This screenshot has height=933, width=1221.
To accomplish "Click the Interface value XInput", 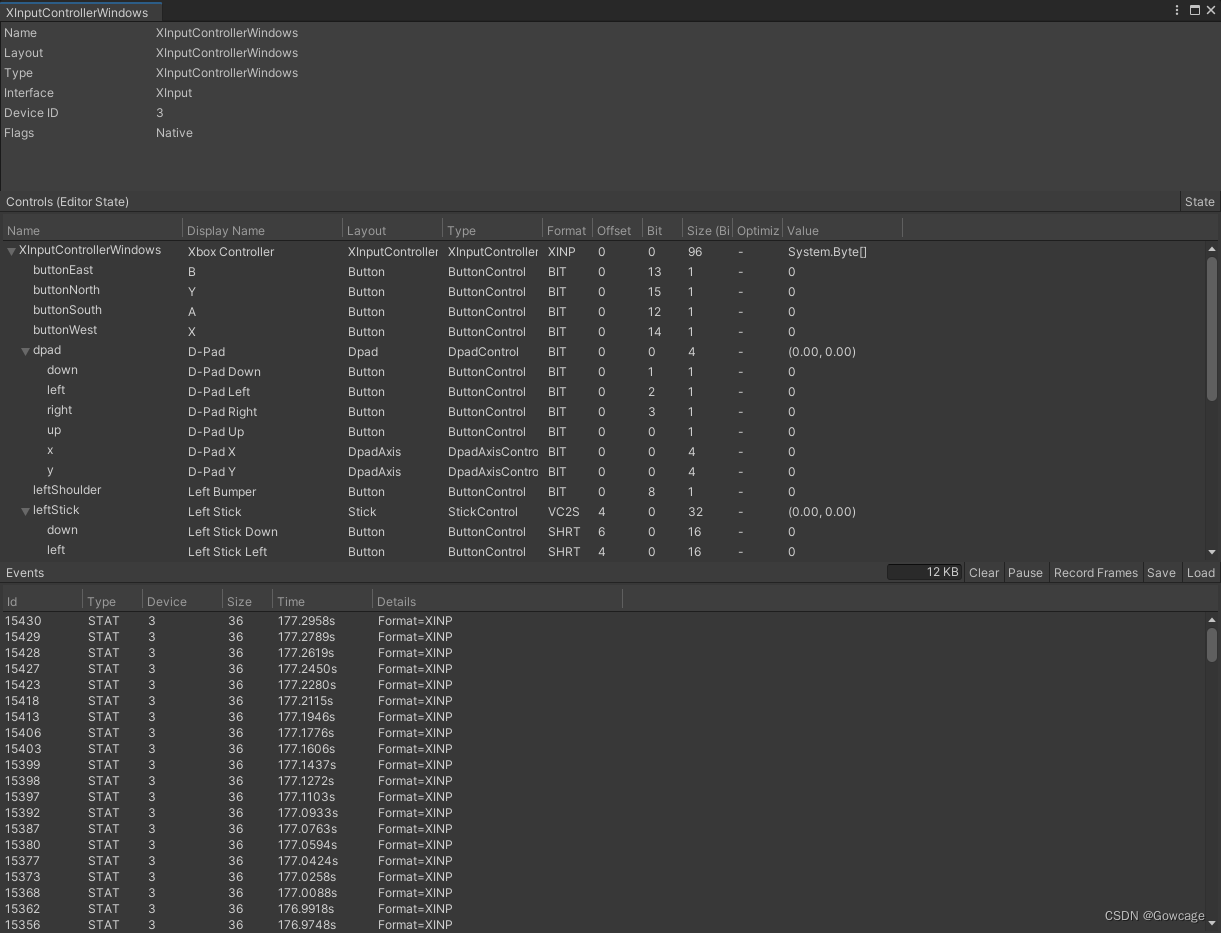I will [174, 93].
